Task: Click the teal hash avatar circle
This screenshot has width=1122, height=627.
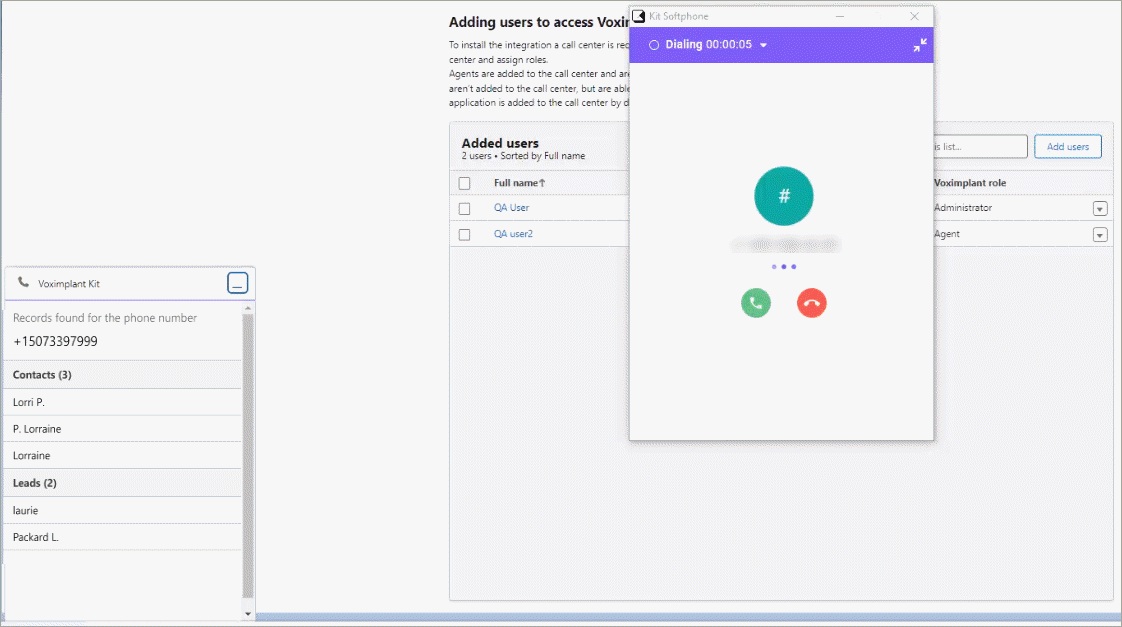Action: (x=784, y=196)
